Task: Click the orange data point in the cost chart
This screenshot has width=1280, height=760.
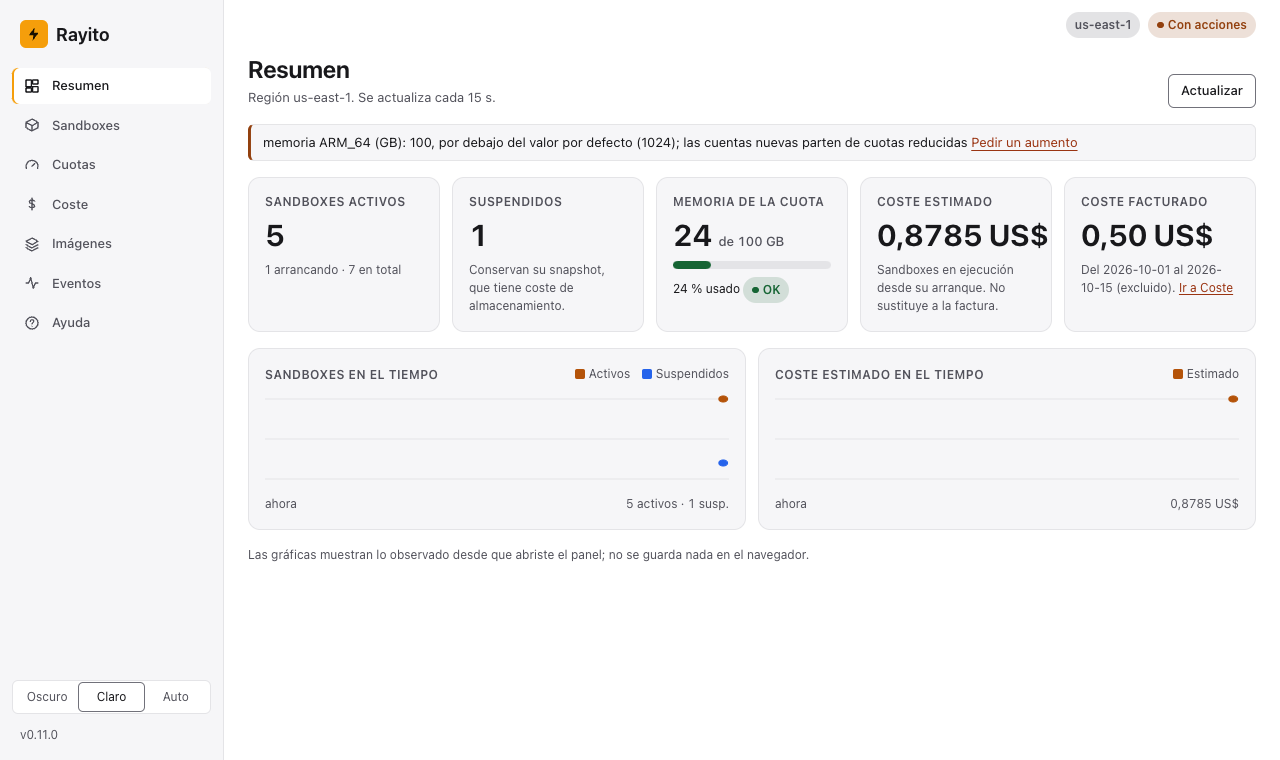Action: [x=1233, y=399]
